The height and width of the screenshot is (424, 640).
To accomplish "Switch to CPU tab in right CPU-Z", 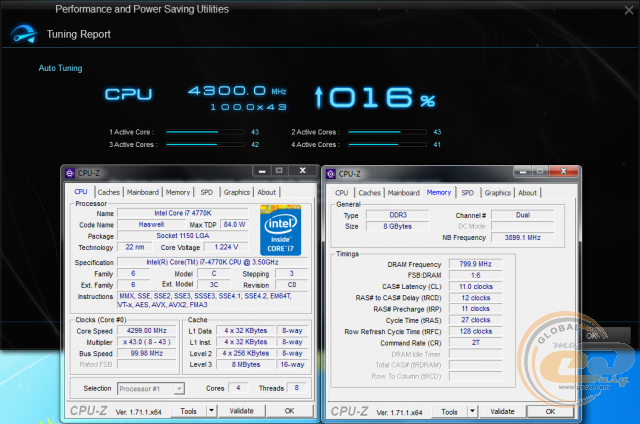I will coord(342,193).
